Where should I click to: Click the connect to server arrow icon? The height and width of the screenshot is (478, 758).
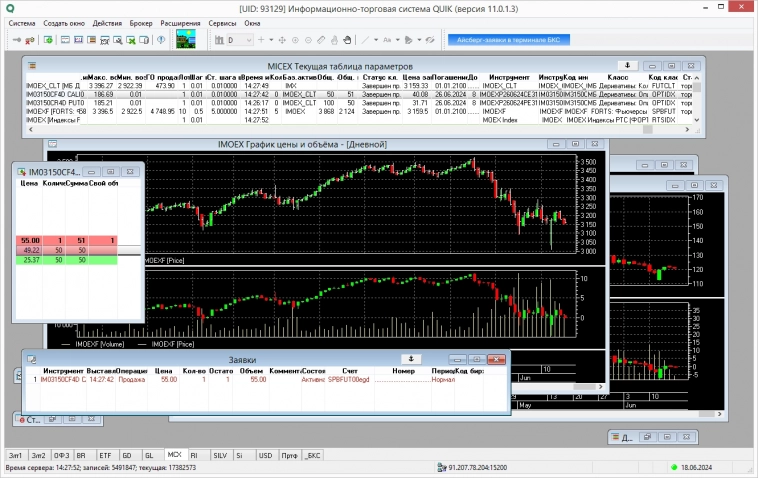point(13,40)
